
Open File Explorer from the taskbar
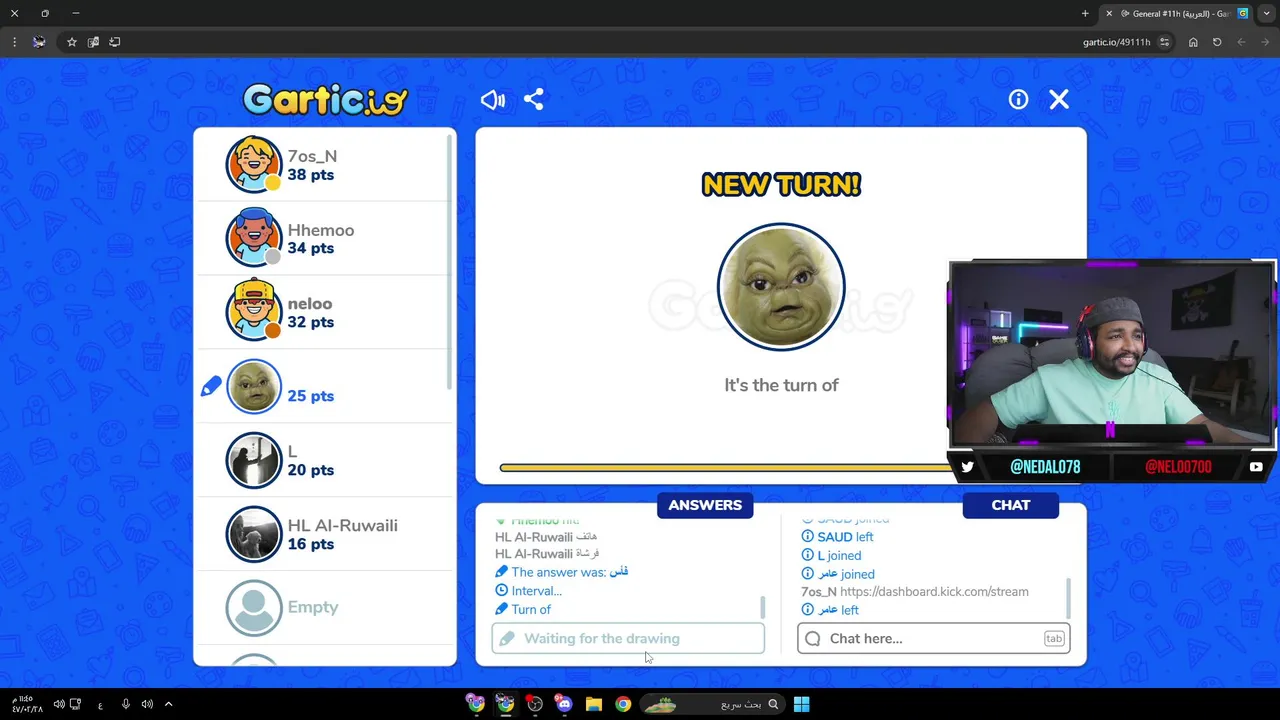pos(594,704)
